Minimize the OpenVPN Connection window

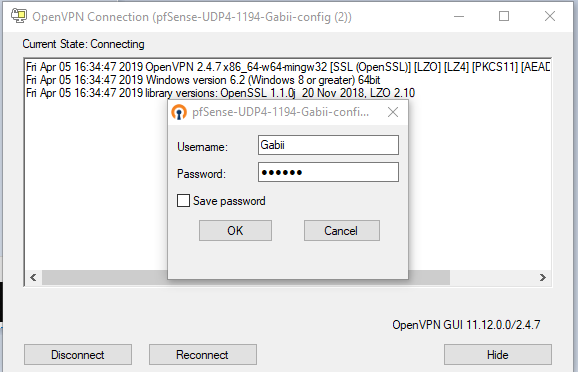point(459,16)
